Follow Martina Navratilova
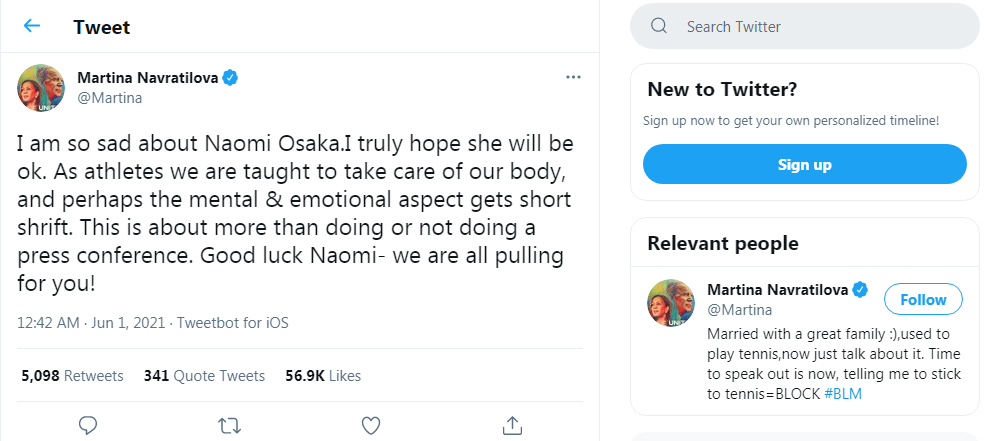This screenshot has width=1006, height=441. pos(923,299)
